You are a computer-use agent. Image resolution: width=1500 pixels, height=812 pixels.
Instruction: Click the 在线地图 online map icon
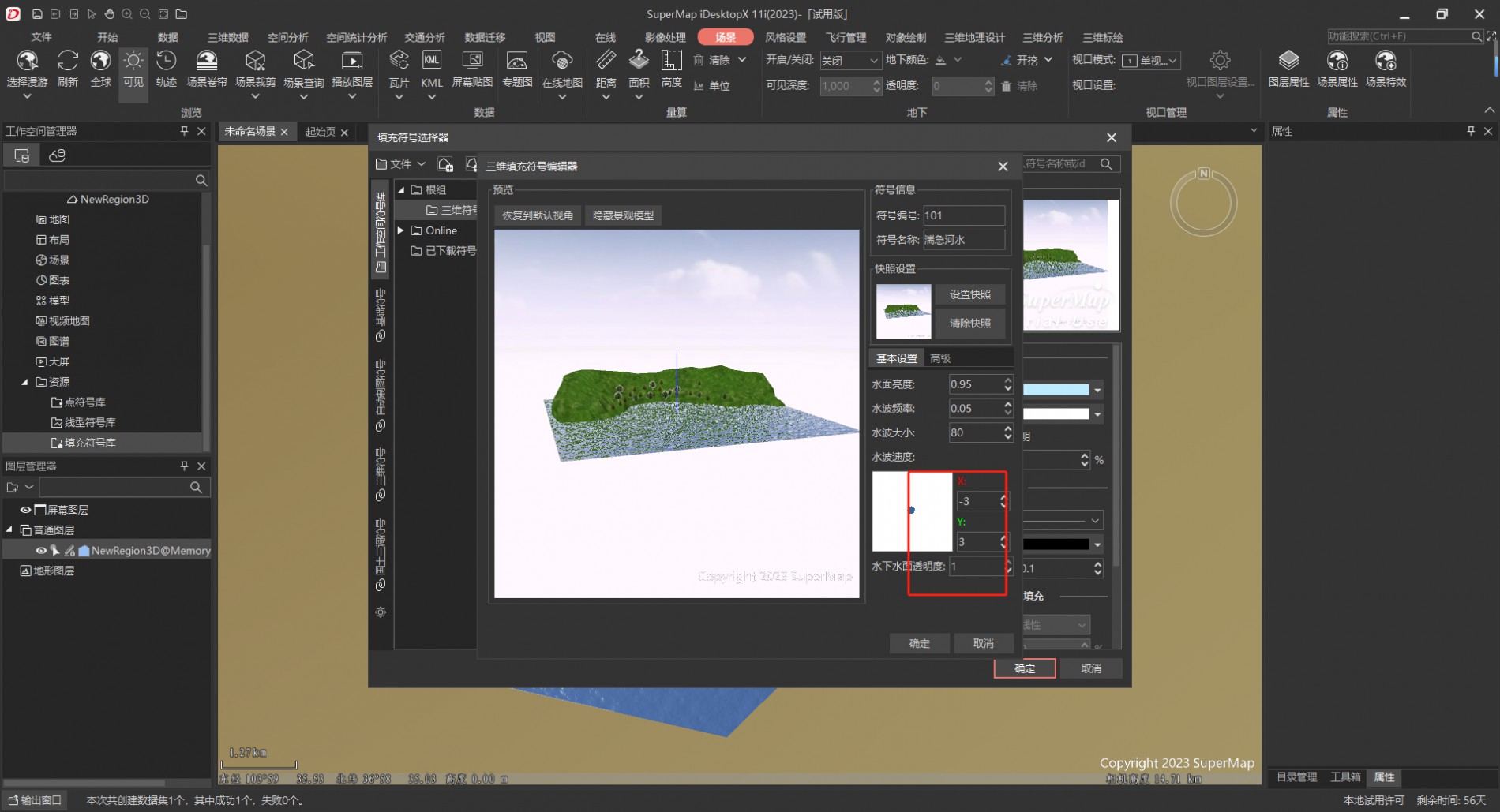562,61
